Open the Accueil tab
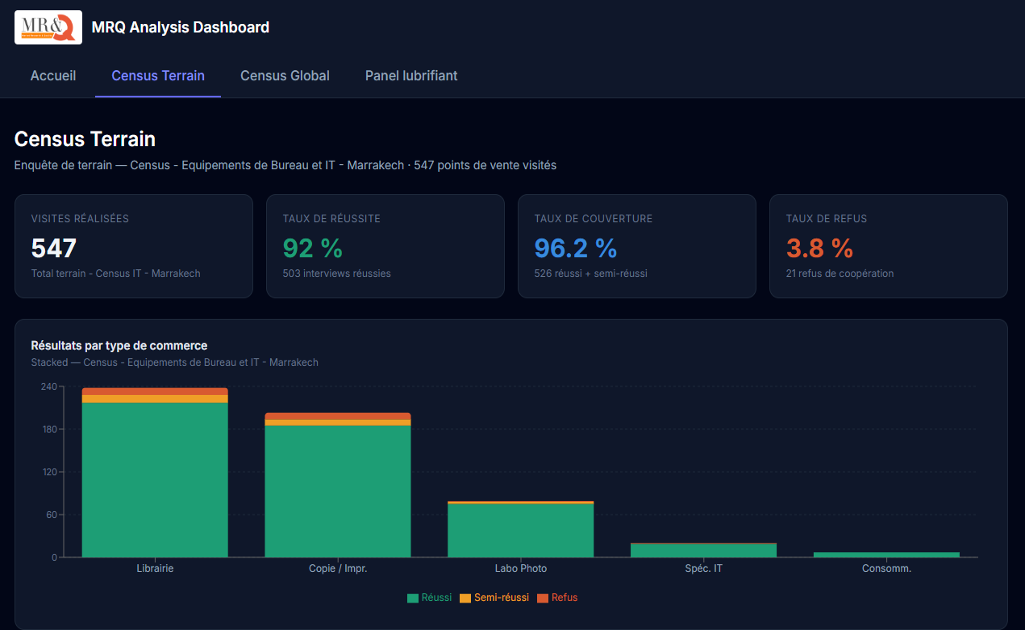 coord(53,76)
